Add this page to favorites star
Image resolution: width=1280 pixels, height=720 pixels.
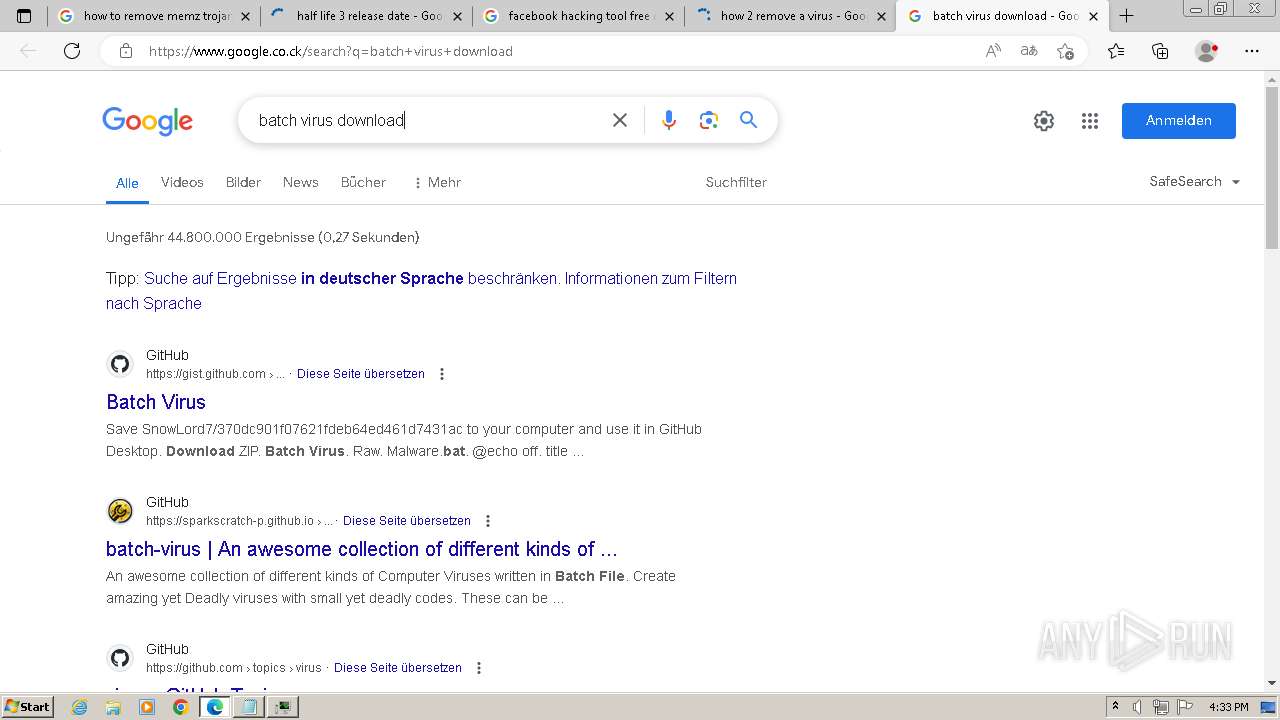pos(1065,51)
